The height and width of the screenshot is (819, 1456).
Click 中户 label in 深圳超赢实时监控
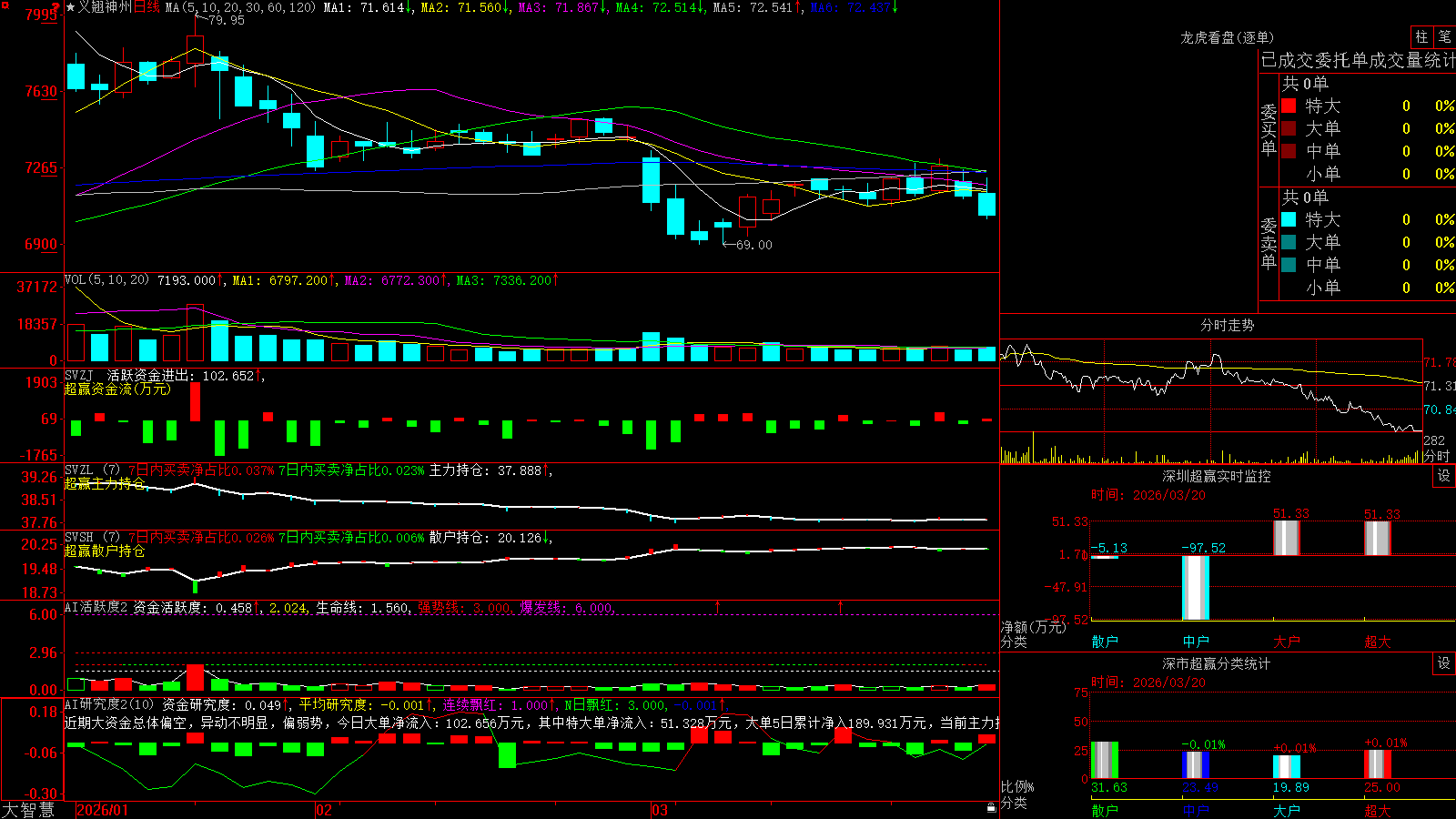pos(1196,642)
